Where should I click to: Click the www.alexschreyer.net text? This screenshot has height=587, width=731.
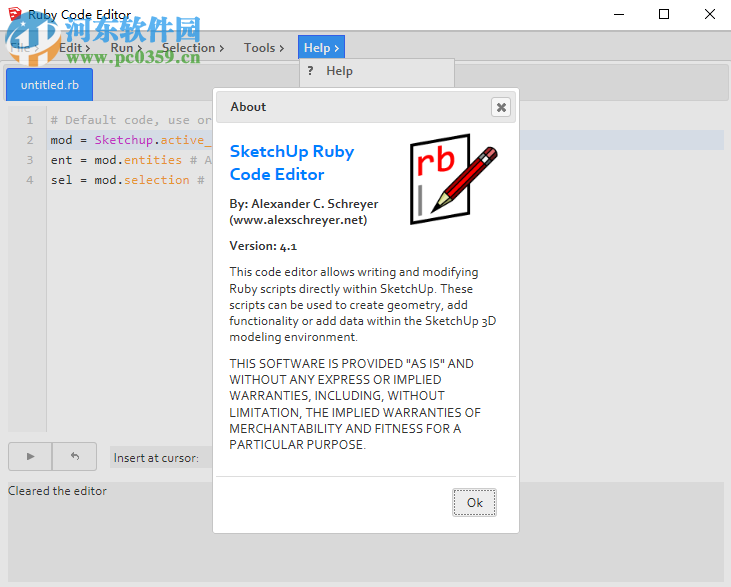point(298,220)
